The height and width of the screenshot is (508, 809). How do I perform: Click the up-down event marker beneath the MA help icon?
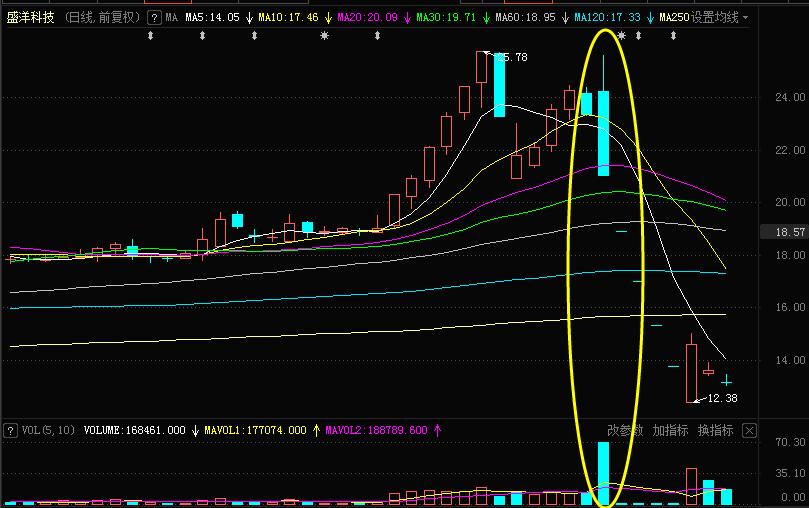[x=150, y=36]
